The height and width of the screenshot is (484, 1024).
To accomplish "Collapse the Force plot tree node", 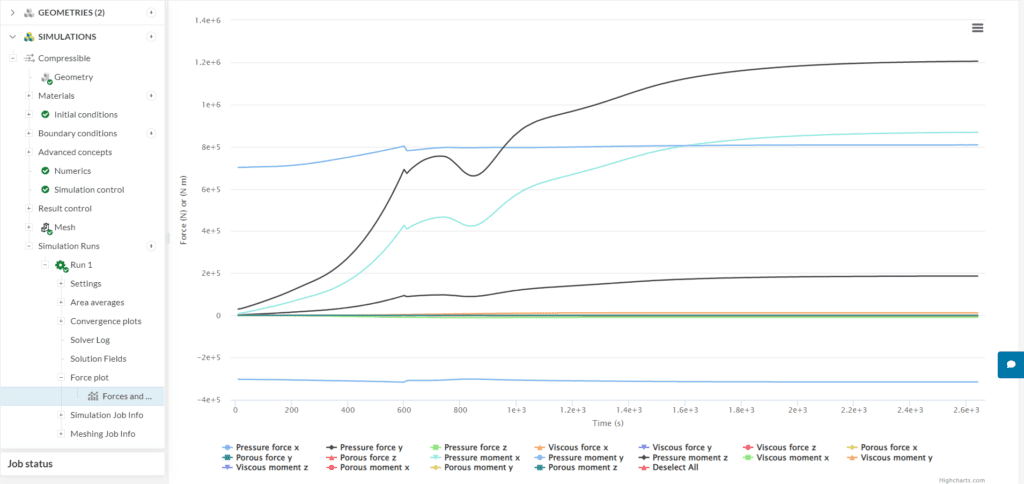I will pyautogui.click(x=61, y=377).
